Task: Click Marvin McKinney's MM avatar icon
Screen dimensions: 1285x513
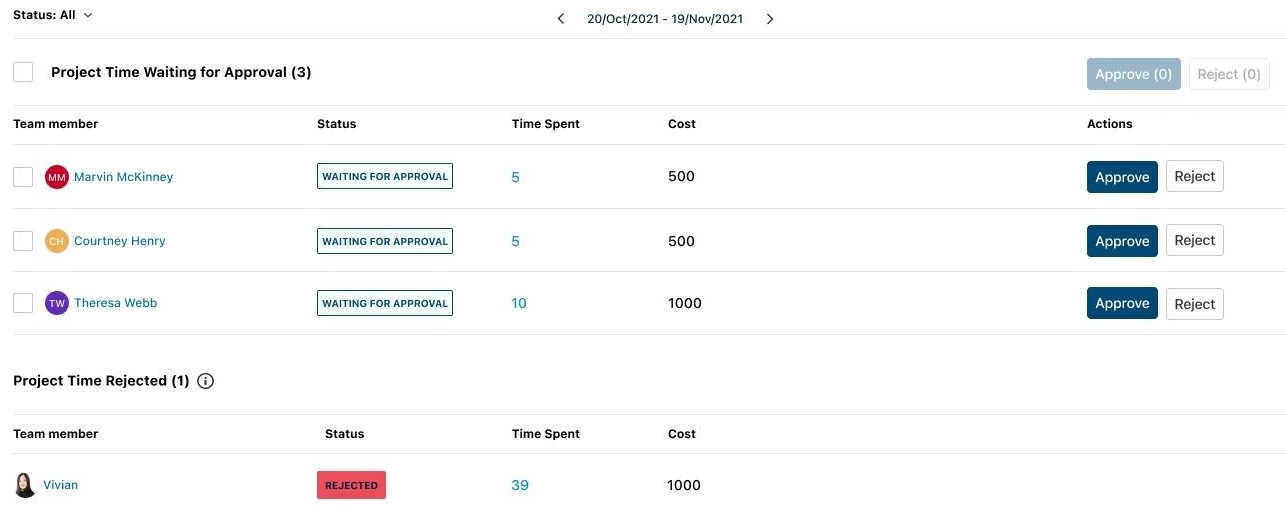Action: pyautogui.click(x=57, y=177)
